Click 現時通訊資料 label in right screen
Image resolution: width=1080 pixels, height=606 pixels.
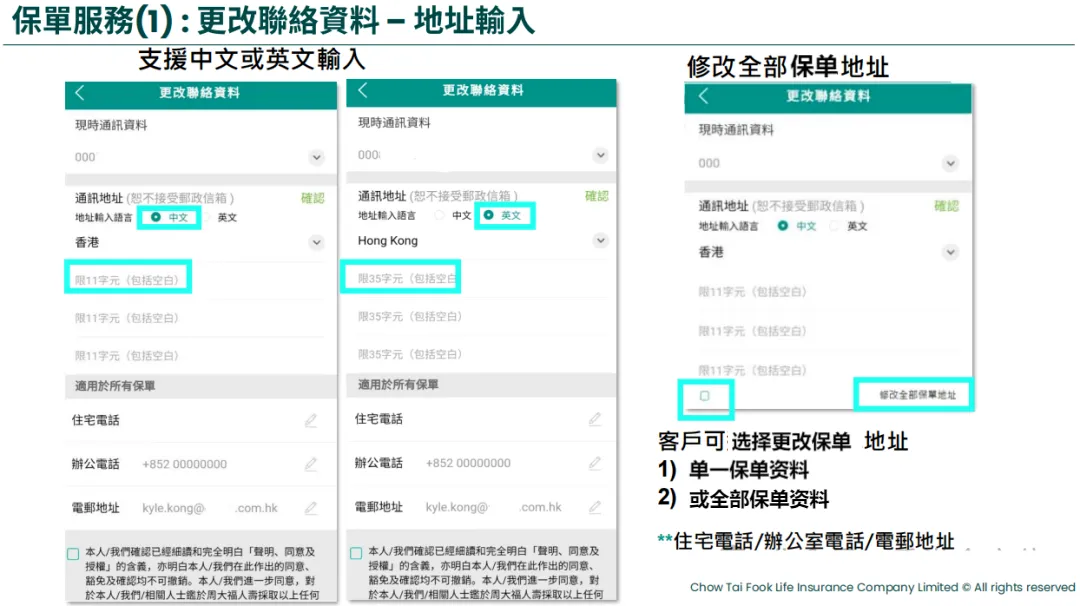[736, 129]
